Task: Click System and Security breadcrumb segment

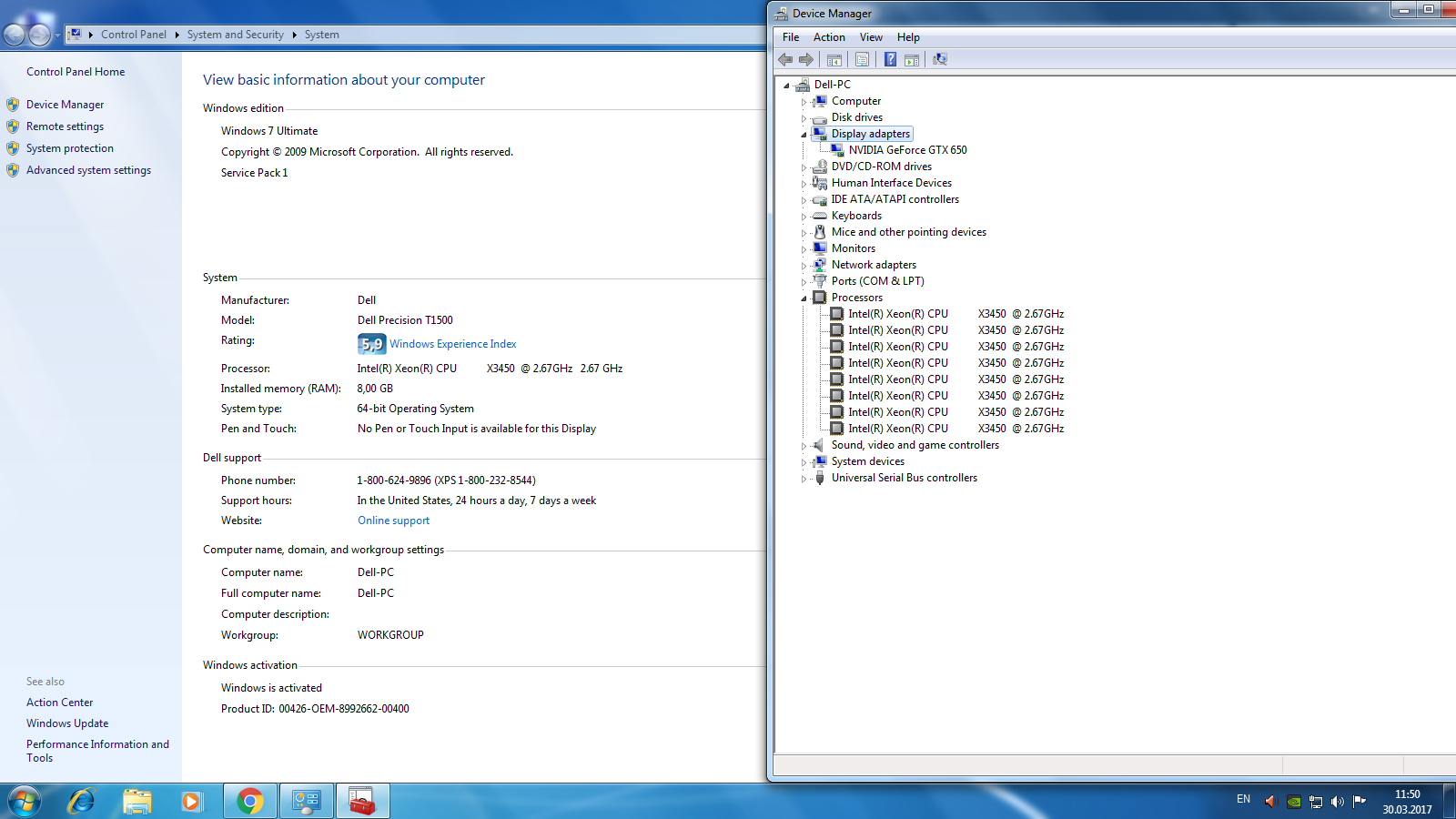Action: [x=236, y=35]
